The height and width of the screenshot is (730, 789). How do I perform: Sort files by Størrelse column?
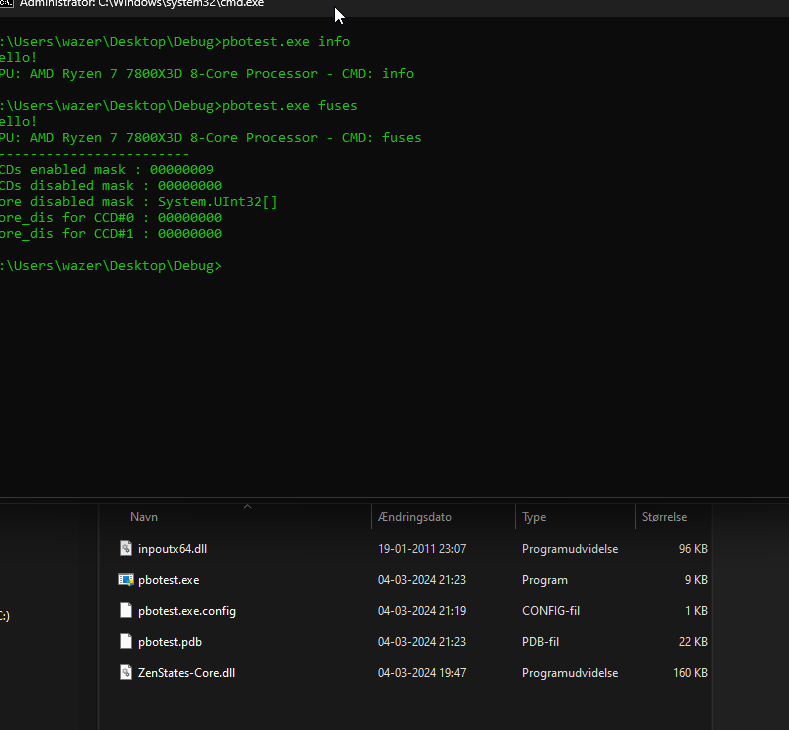[664, 517]
